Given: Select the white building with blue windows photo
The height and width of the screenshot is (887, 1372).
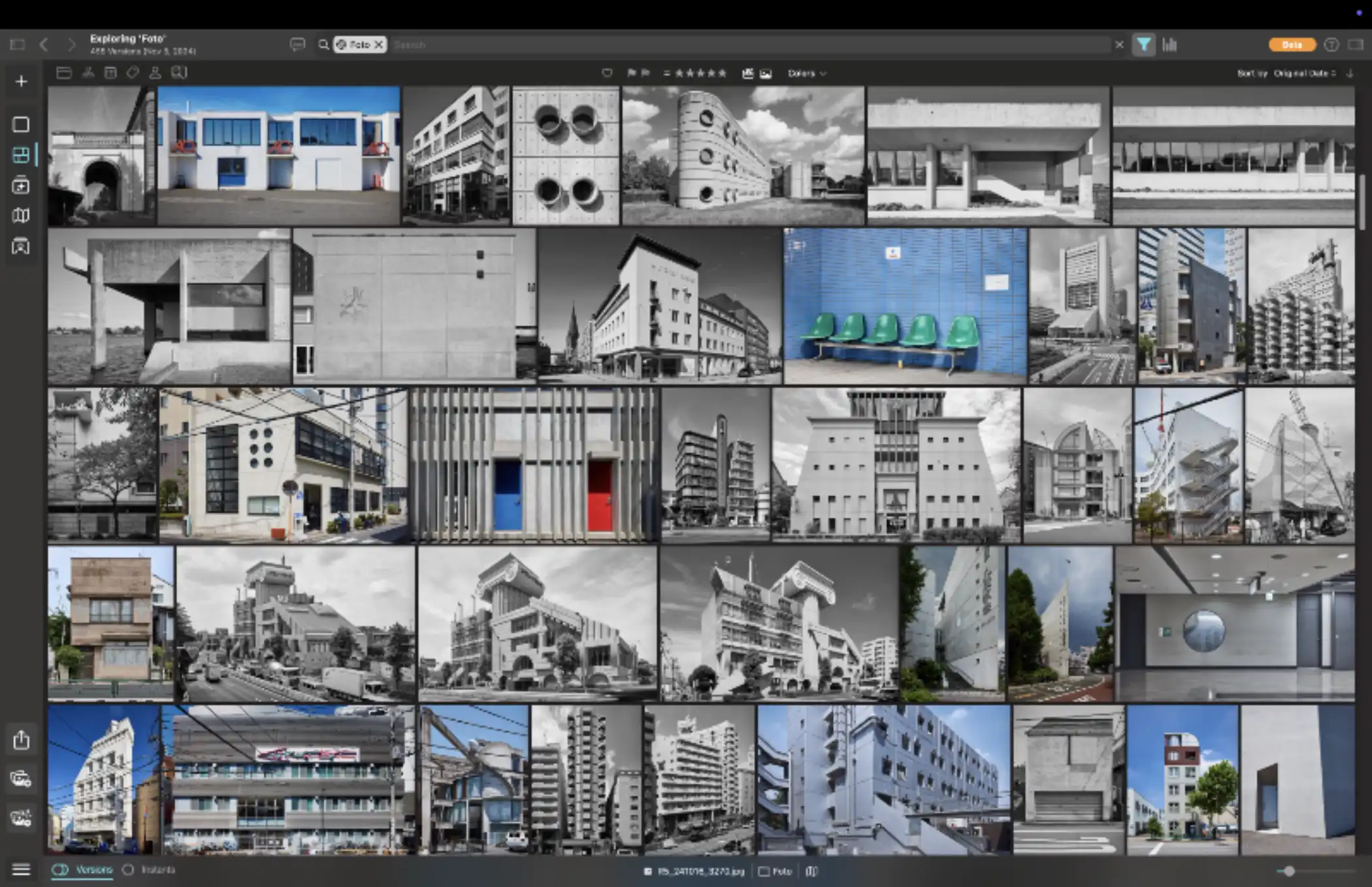Looking at the screenshot, I should [279, 156].
